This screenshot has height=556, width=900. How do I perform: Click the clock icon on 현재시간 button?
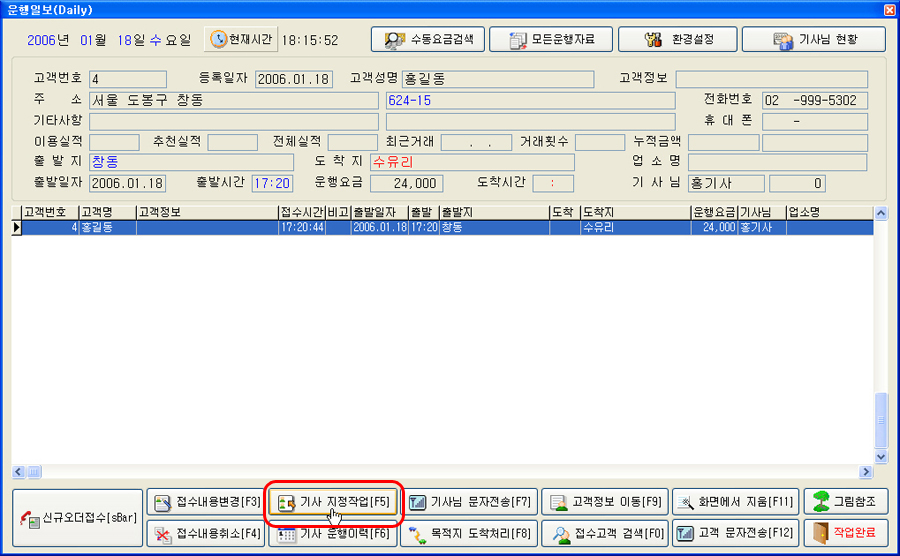pyautogui.click(x=218, y=39)
